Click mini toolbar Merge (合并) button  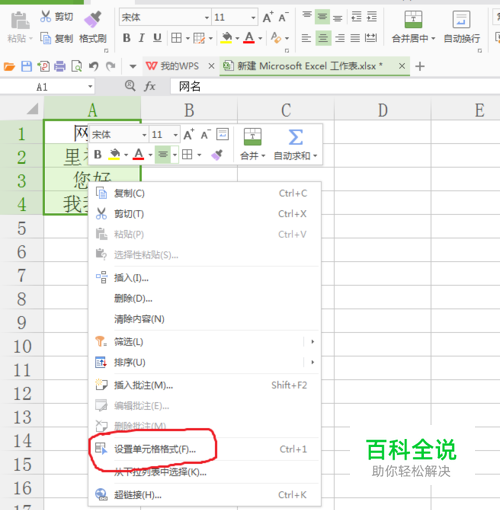click(252, 144)
